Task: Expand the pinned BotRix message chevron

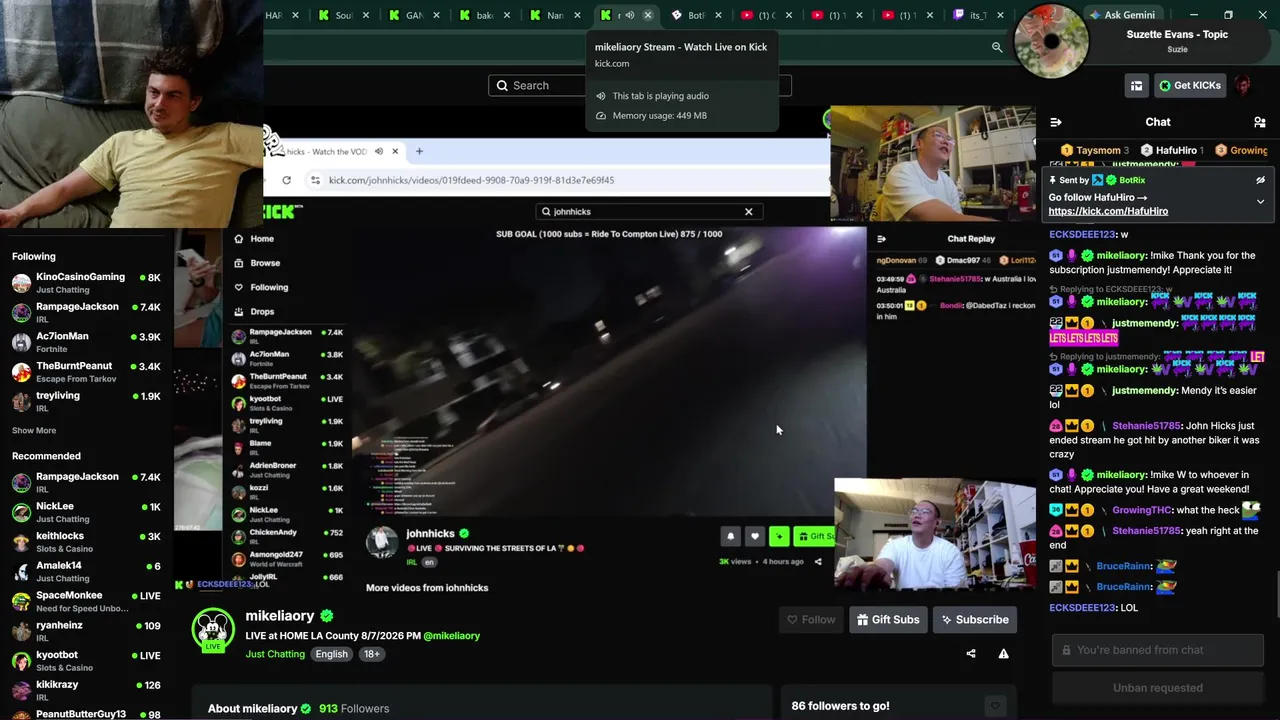Action: 1260,201
